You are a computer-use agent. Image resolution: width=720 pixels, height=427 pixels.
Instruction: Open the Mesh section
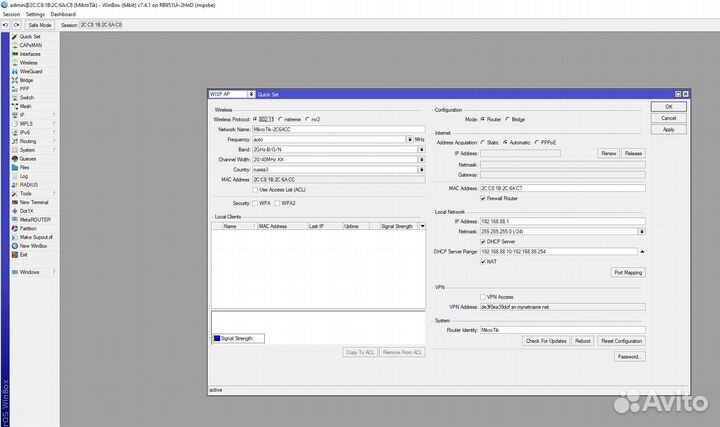[x=25, y=106]
